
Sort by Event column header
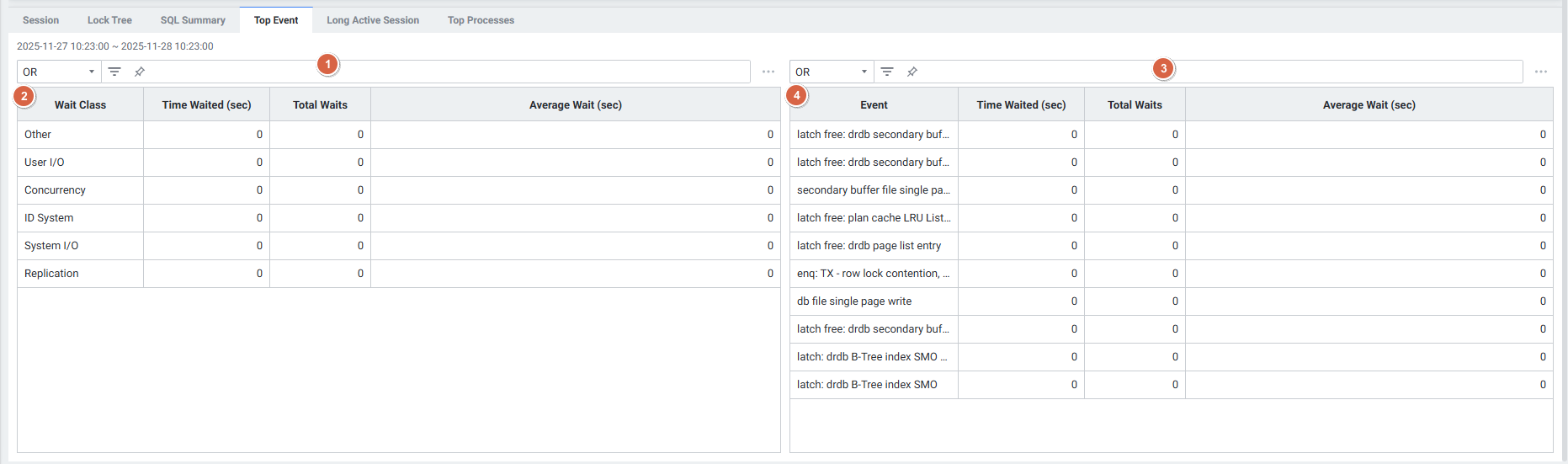point(874,105)
